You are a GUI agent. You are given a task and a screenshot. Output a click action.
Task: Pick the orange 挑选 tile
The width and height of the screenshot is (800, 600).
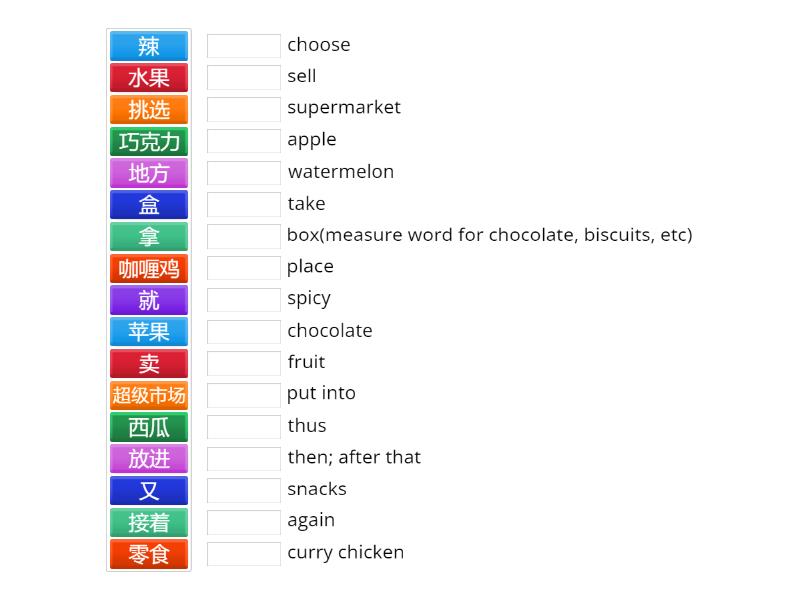point(149,110)
